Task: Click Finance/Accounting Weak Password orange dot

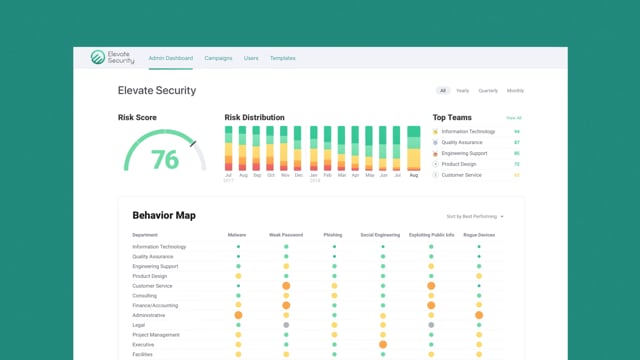Action: [286, 305]
